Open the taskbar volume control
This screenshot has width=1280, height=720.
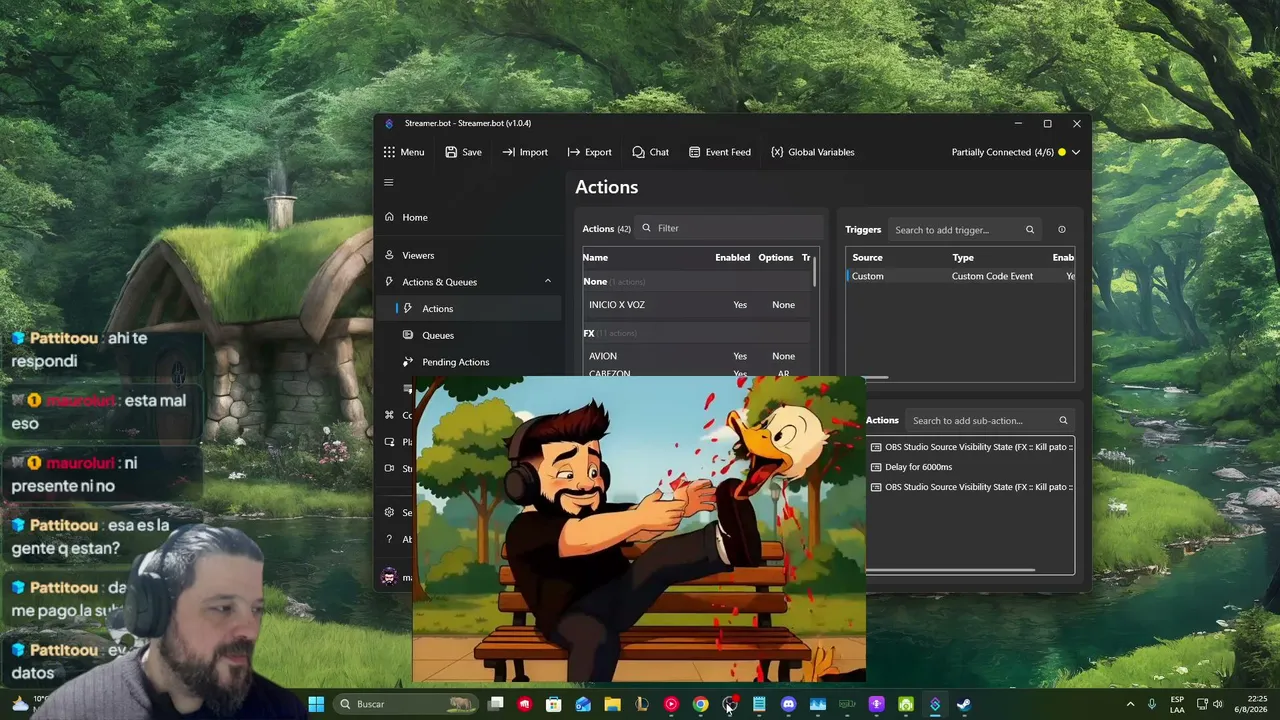(1217, 704)
